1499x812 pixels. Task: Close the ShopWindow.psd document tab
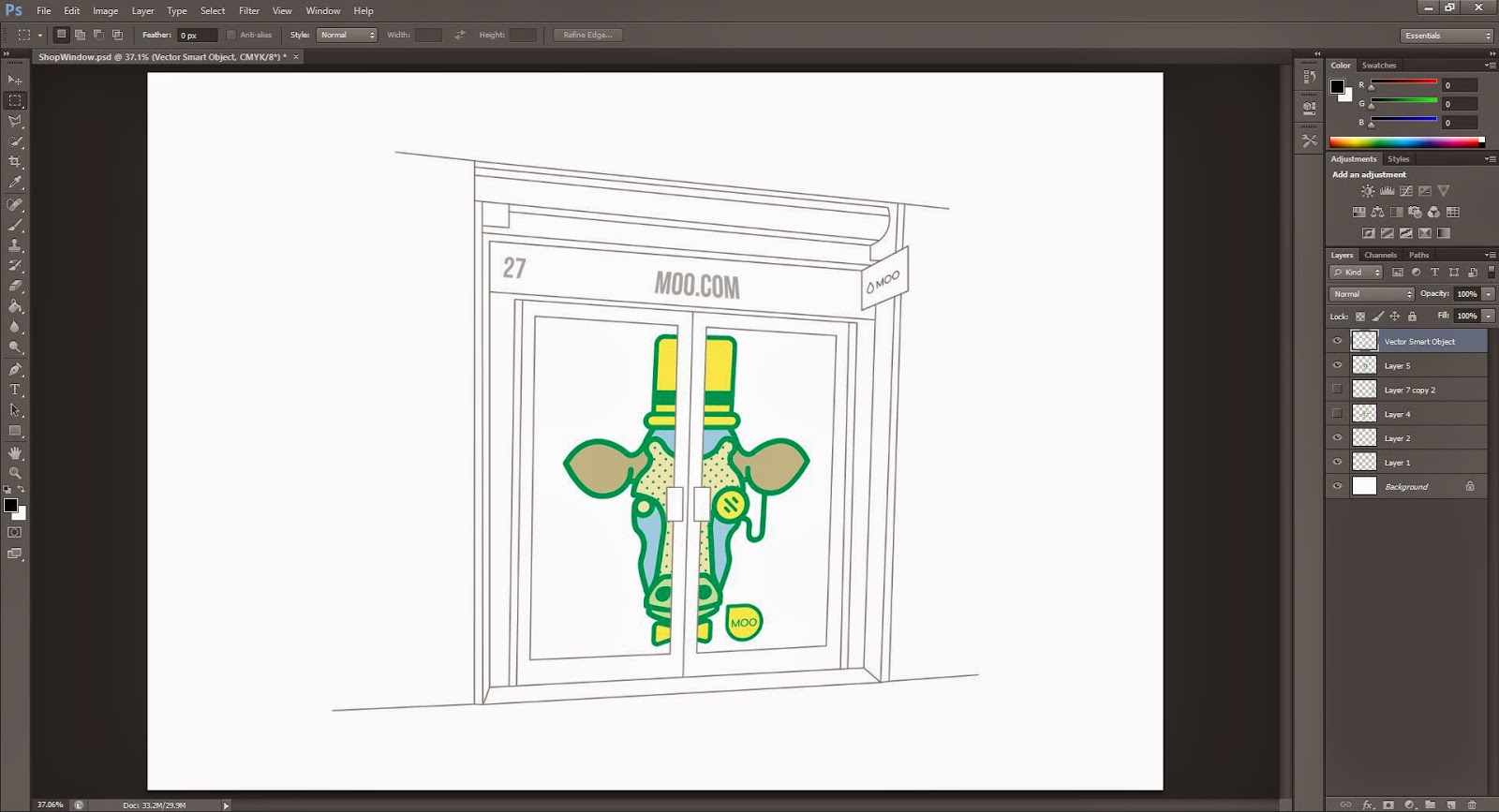(x=296, y=57)
